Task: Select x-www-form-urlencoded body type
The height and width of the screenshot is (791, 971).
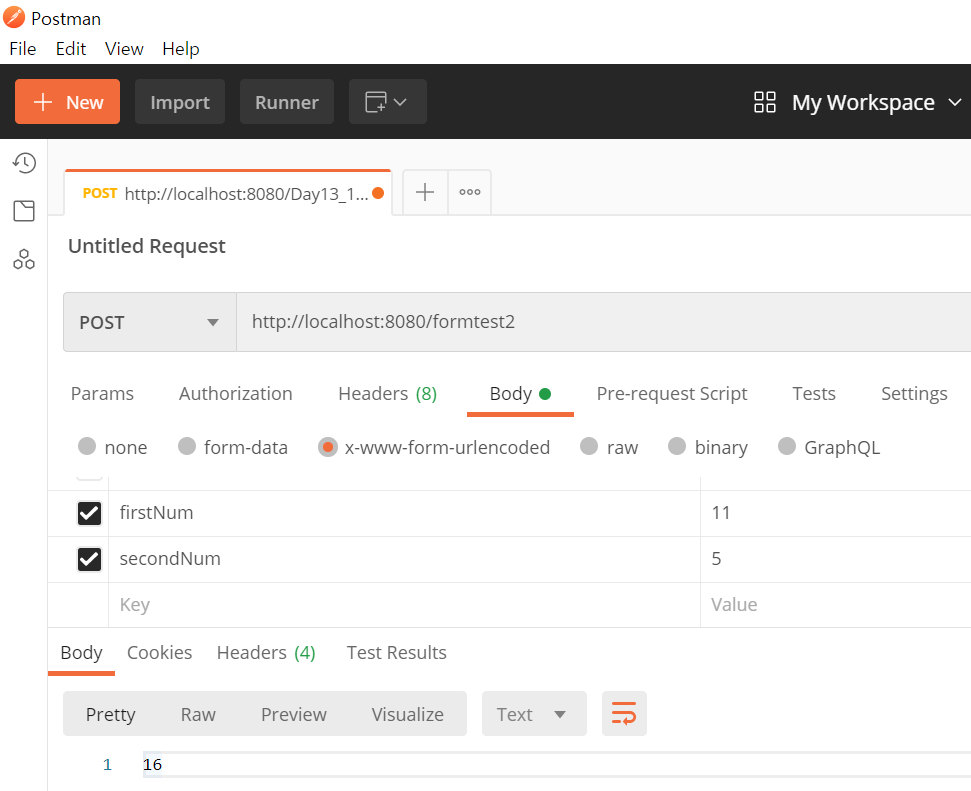Action: coord(328,447)
